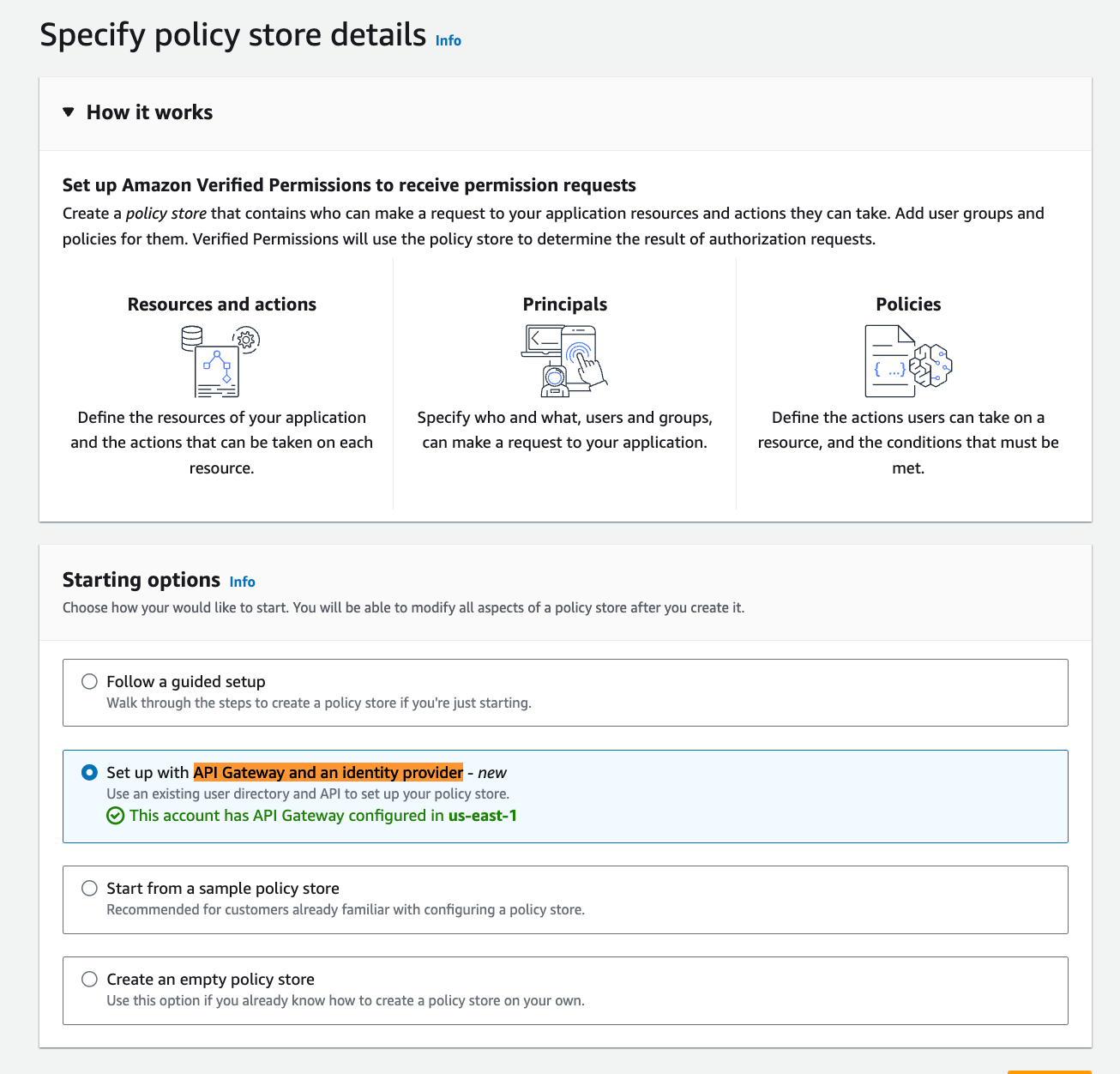1120x1074 pixels.
Task: Click the Principals heading
Action: (565, 305)
